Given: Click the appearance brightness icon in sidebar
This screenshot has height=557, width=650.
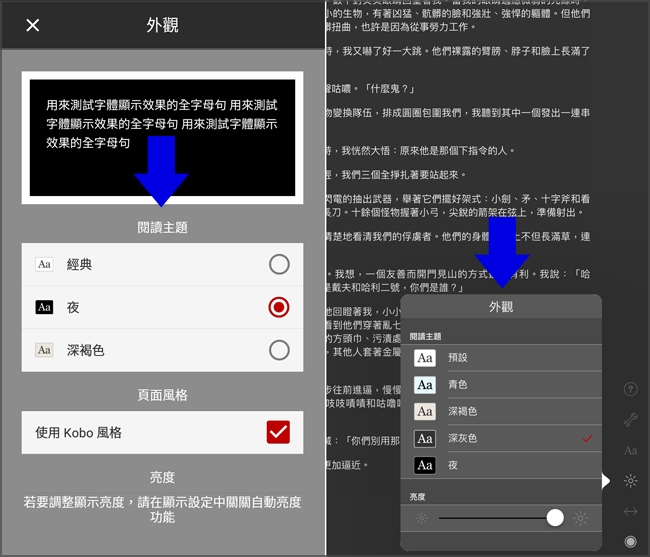Looking at the screenshot, I should point(631,481).
